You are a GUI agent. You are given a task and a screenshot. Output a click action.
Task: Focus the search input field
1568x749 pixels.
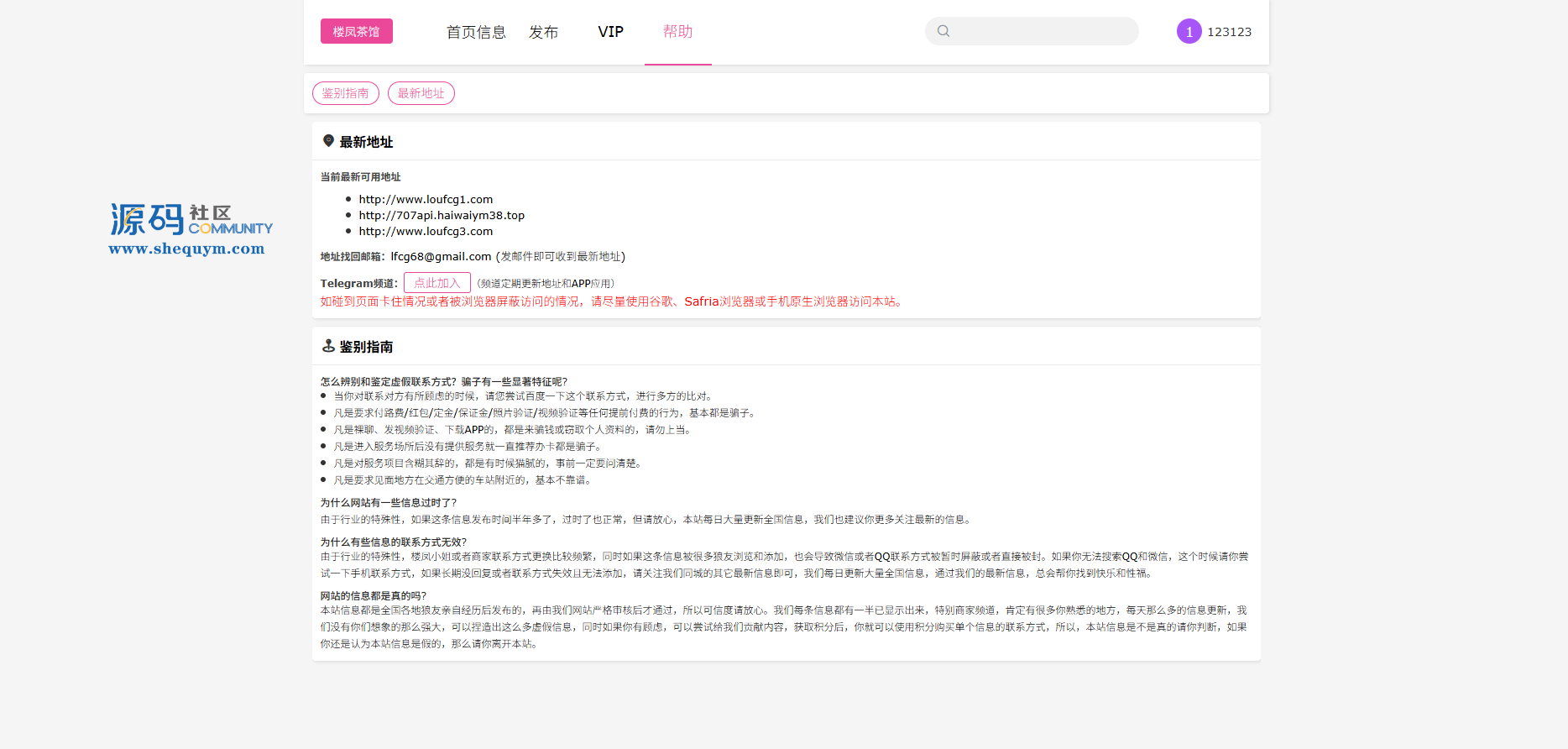(1043, 31)
